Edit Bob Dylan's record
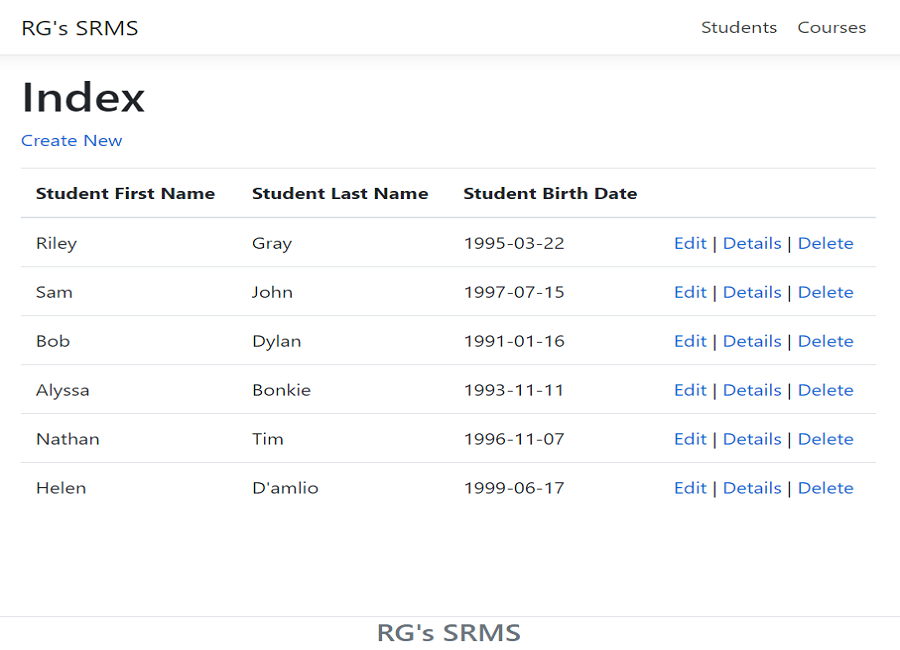The height and width of the screenshot is (650, 900). click(x=690, y=341)
